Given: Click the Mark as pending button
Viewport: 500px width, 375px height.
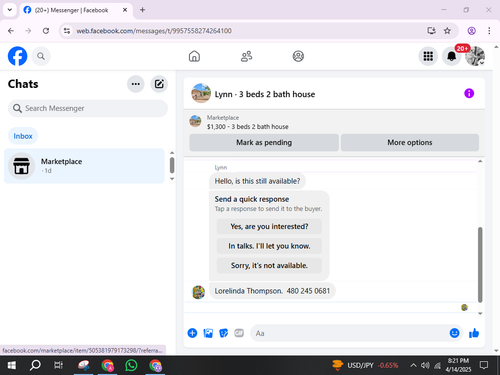Looking at the screenshot, I should point(264,143).
